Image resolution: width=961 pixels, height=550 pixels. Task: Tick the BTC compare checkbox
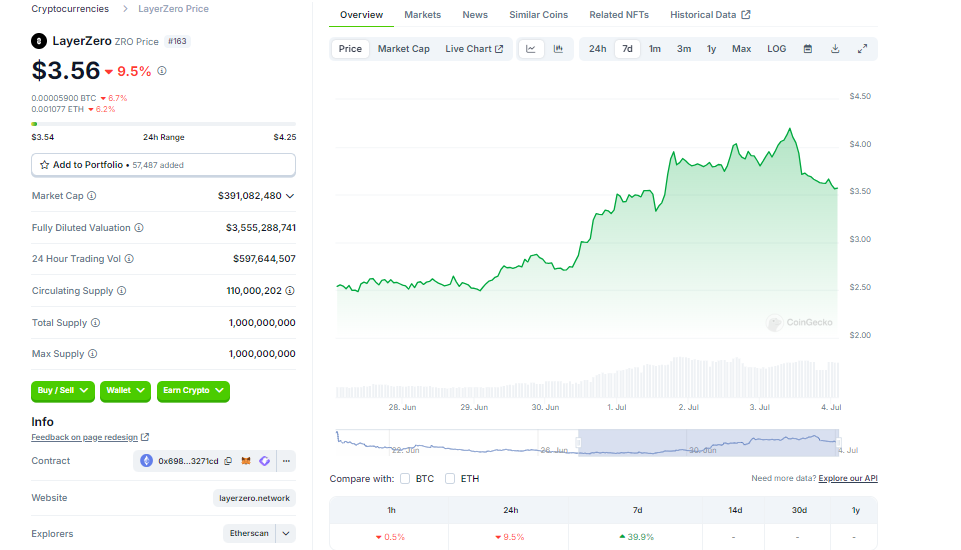[x=405, y=479]
